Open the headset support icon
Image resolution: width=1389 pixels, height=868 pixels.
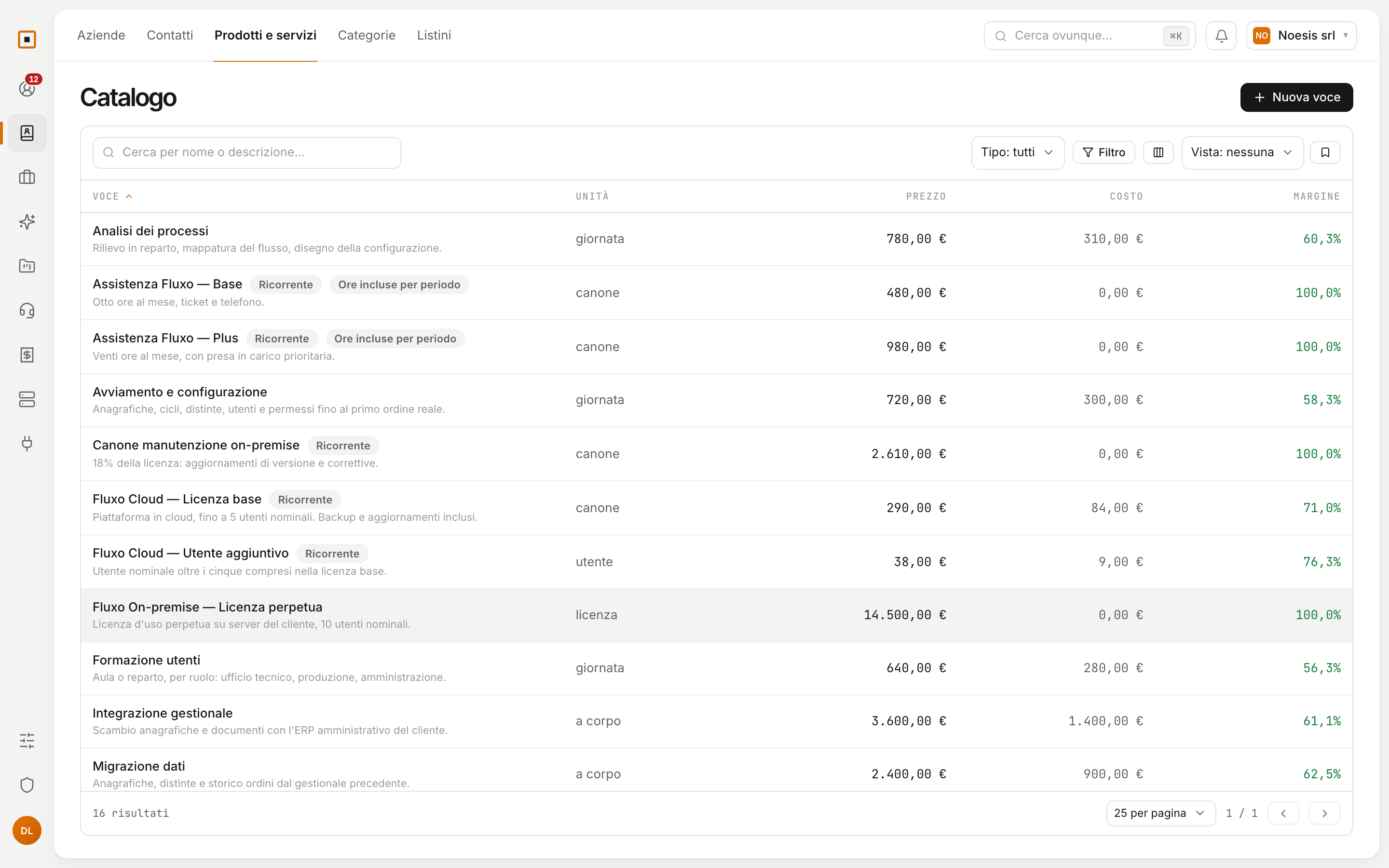(x=27, y=311)
